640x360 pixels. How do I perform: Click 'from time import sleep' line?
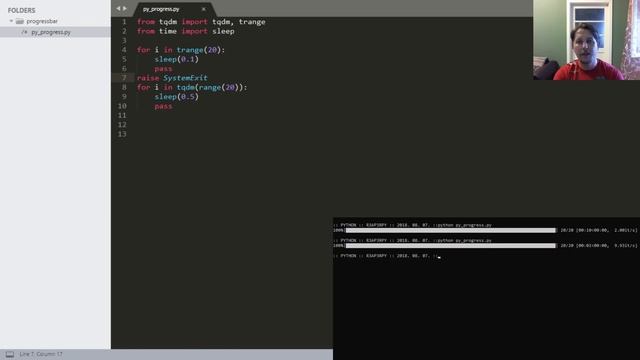point(186,31)
